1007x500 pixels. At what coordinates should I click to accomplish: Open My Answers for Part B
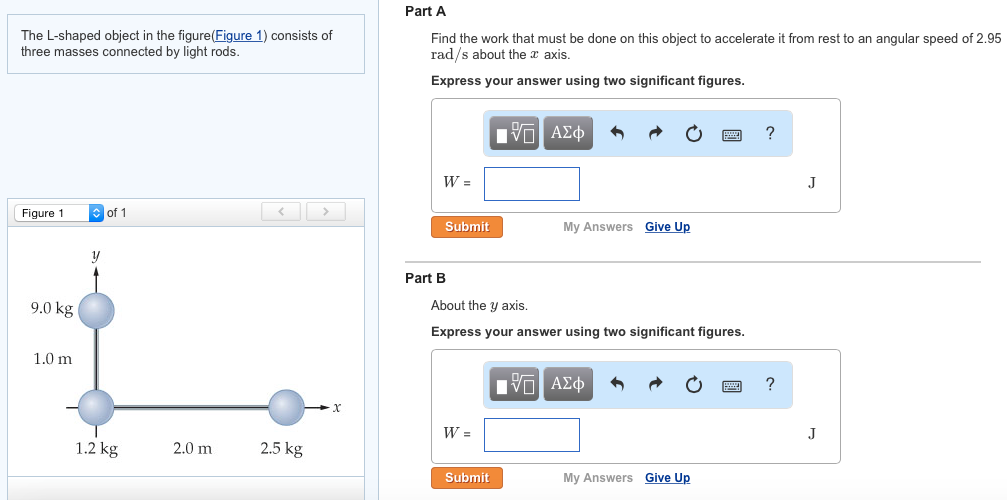pyautogui.click(x=598, y=478)
